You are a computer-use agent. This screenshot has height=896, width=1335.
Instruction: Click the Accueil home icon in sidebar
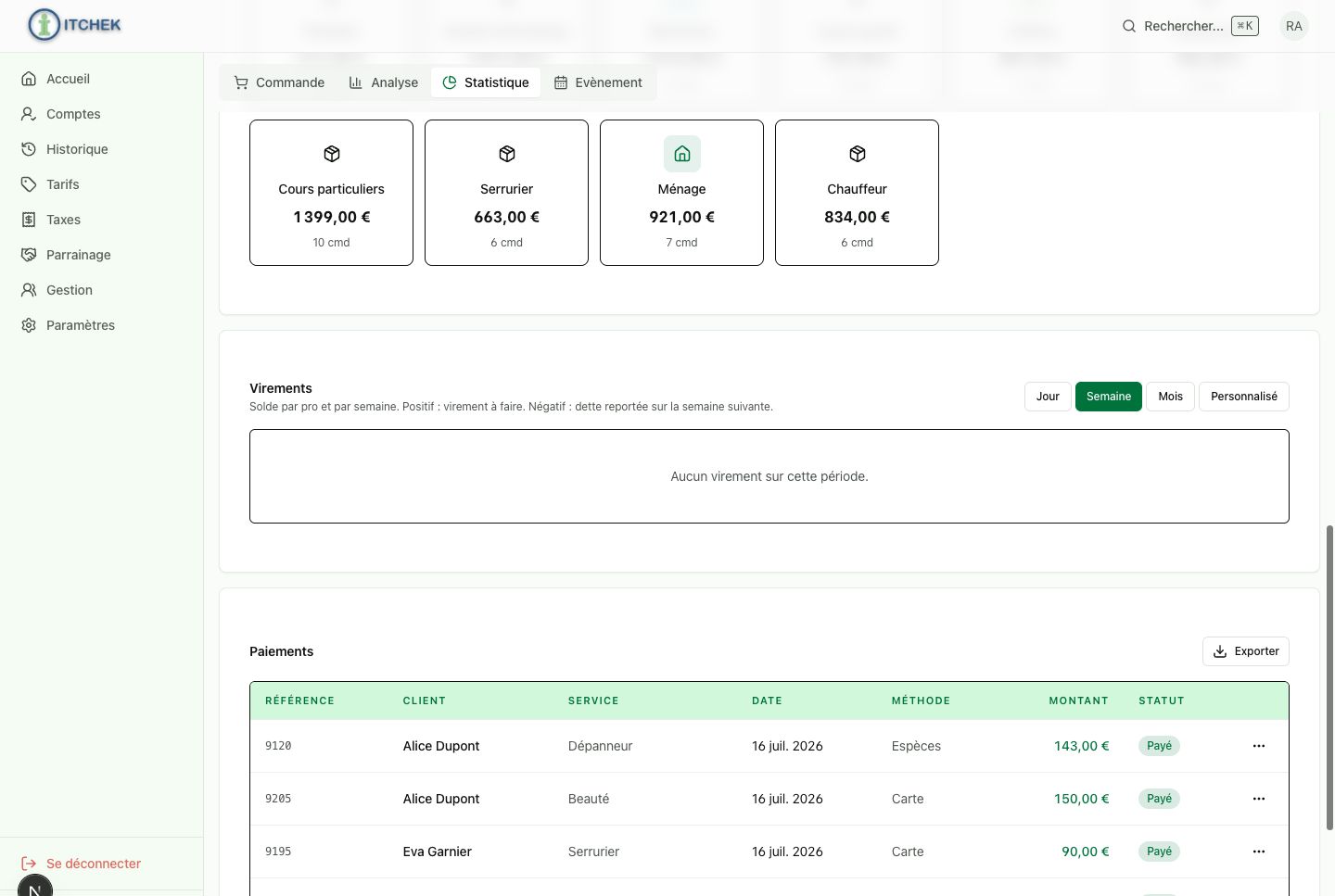pyautogui.click(x=29, y=79)
